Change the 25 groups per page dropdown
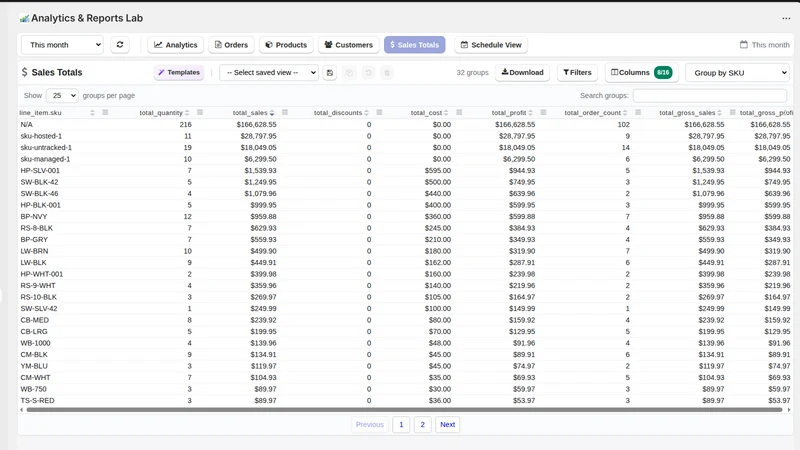The width and height of the screenshot is (800, 450). tap(62, 95)
